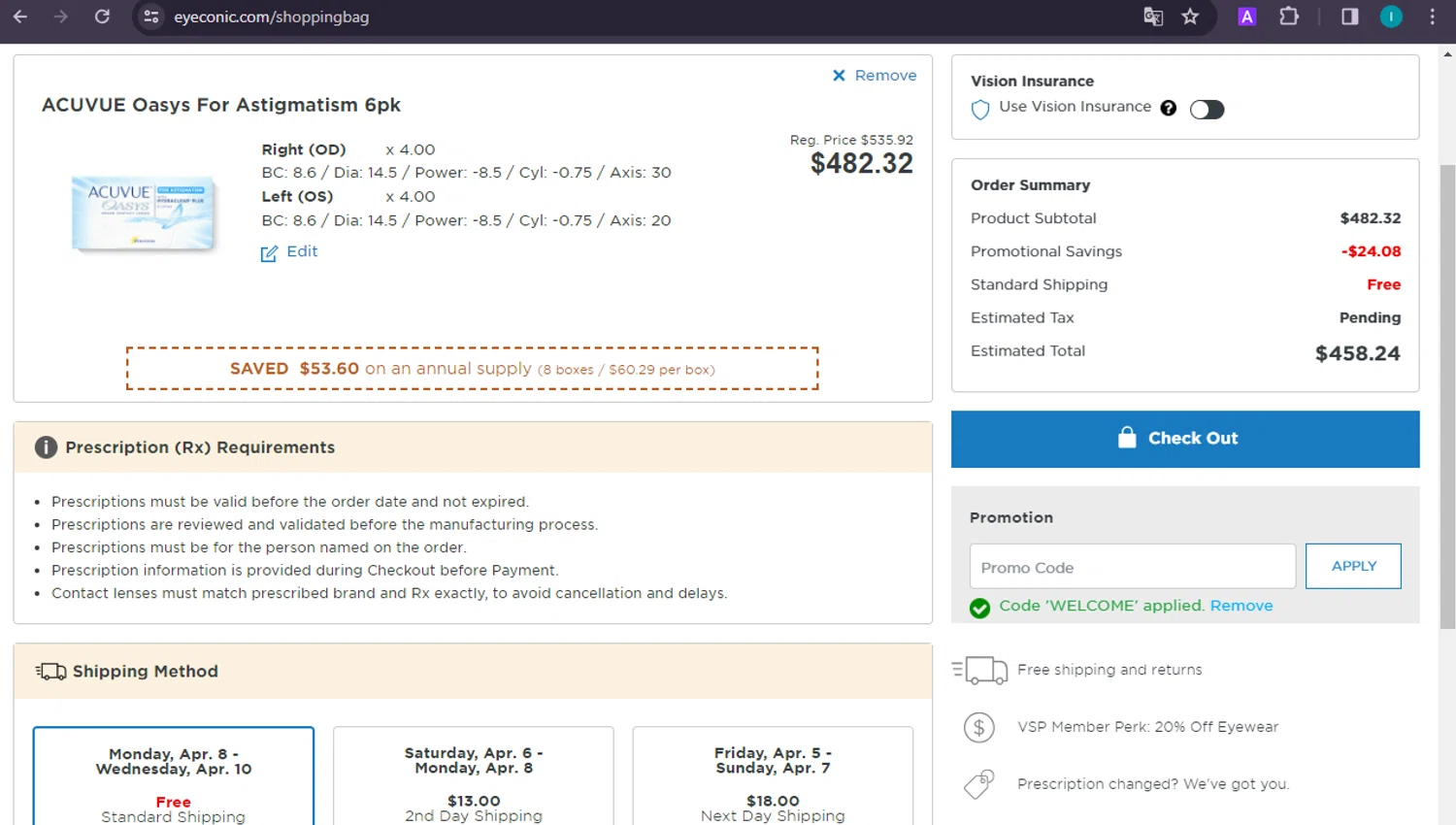Open Google Translate page icon
Image resolution: width=1456 pixels, height=825 pixels.
pos(1153,16)
